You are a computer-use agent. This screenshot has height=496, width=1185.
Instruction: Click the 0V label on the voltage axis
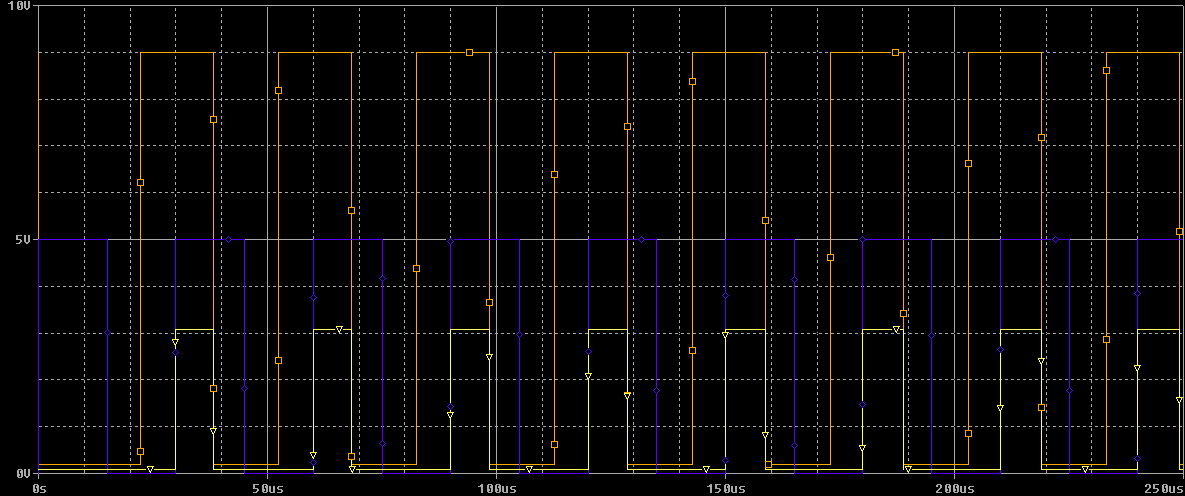pyautogui.click(x=24, y=473)
